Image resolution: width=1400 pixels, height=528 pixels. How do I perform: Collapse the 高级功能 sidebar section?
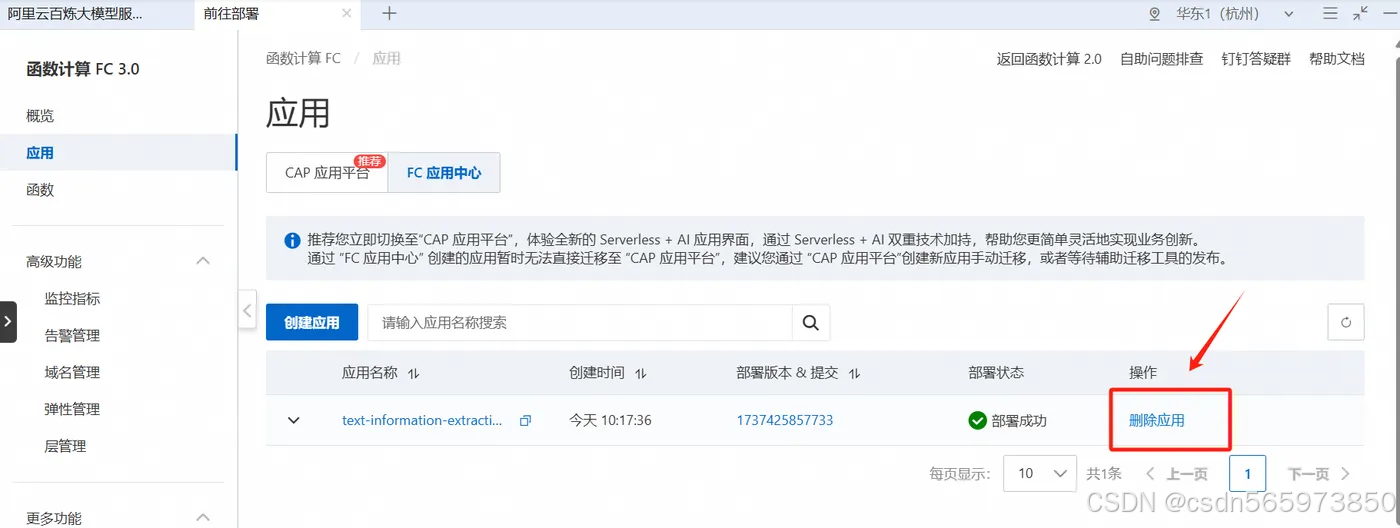pos(203,261)
